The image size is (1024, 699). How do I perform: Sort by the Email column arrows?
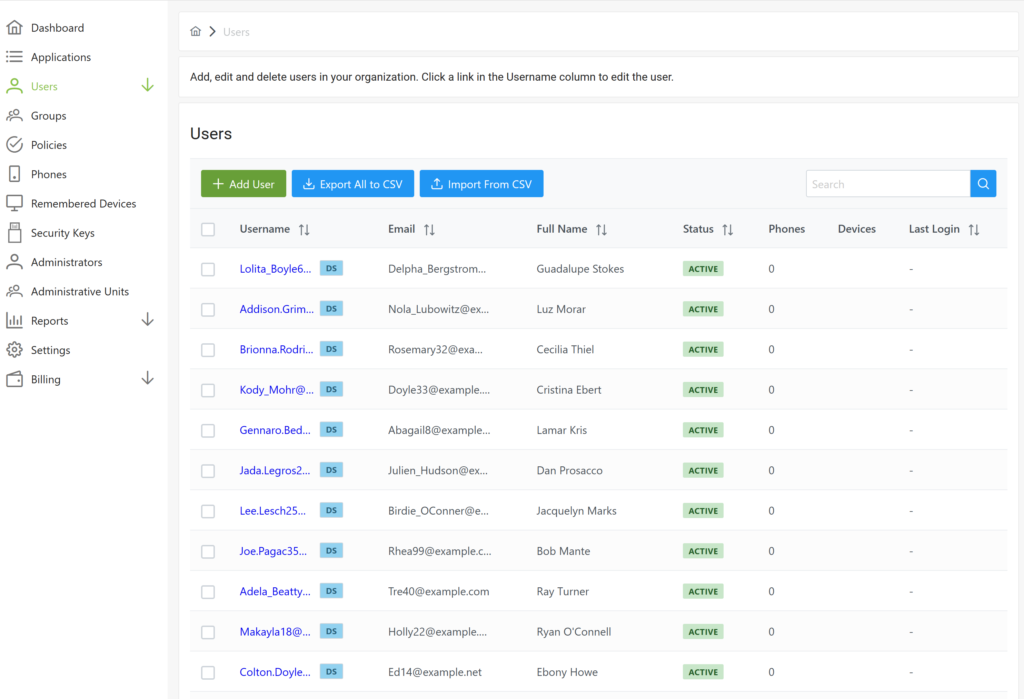(x=430, y=229)
